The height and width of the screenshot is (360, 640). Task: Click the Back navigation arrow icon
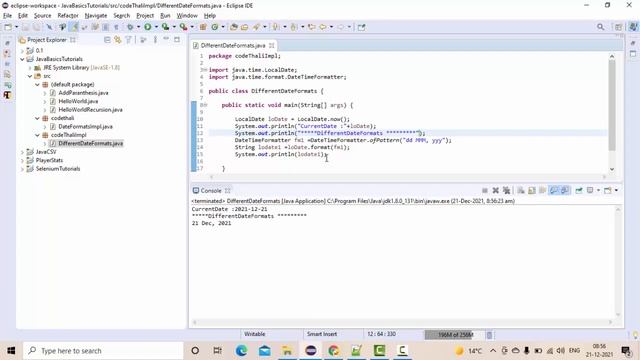click(323, 27)
